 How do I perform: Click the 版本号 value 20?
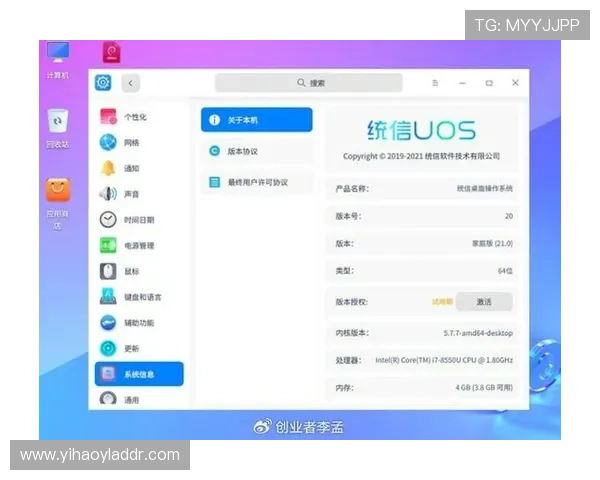click(509, 216)
